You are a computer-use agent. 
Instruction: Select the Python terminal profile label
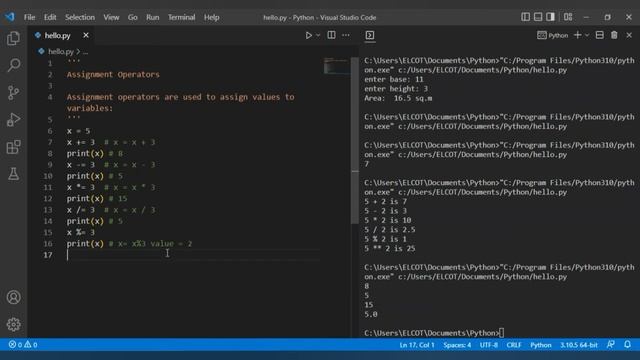point(553,36)
